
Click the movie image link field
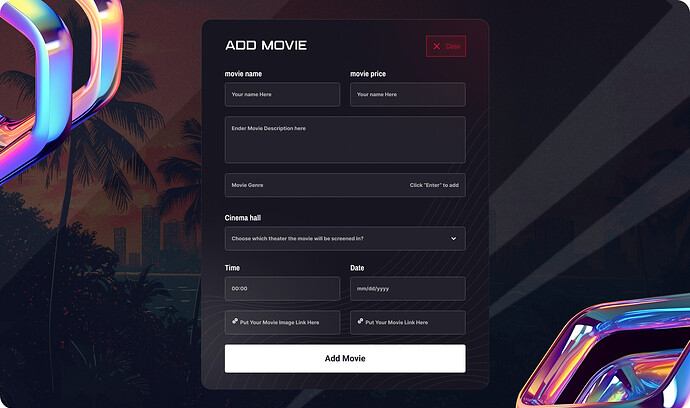pos(282,322)
